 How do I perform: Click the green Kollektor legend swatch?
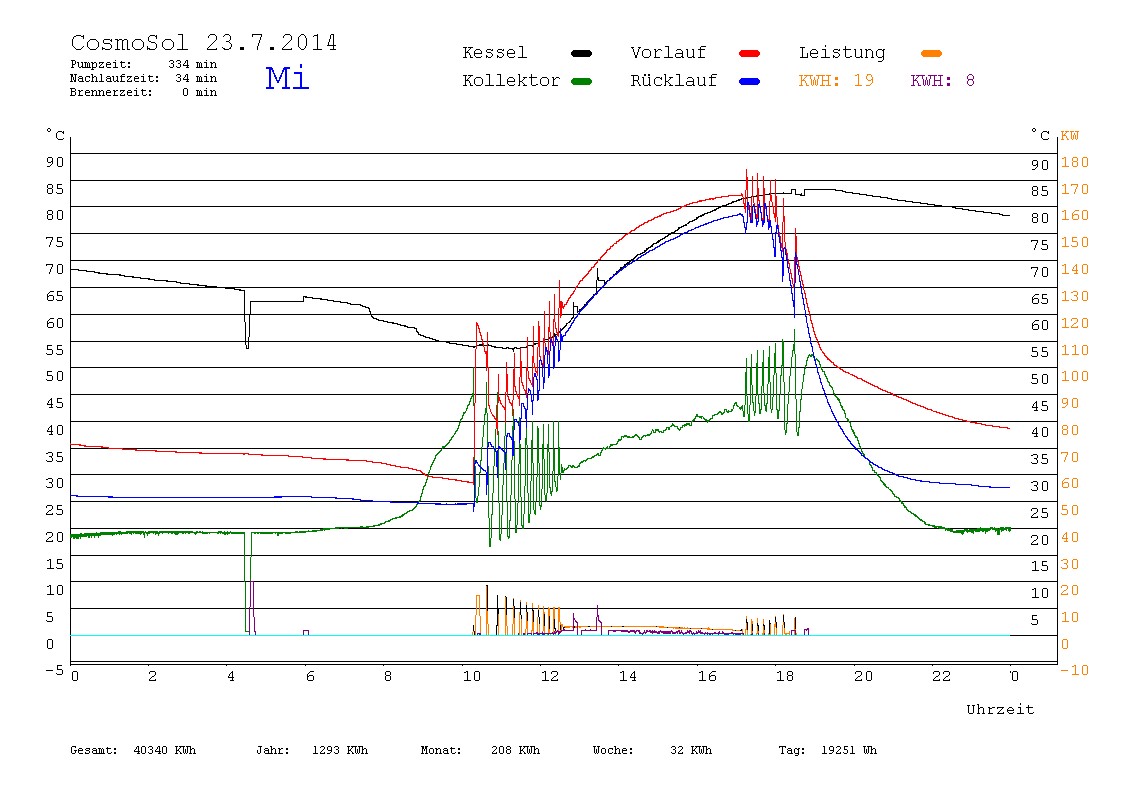click(581, 81)
